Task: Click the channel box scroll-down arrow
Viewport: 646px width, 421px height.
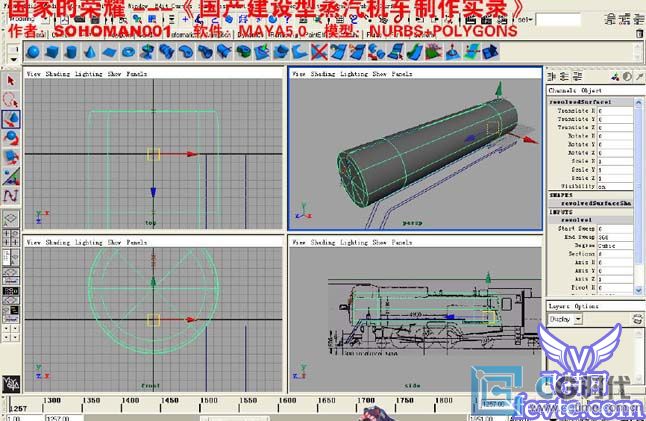Action: (639, 290)
